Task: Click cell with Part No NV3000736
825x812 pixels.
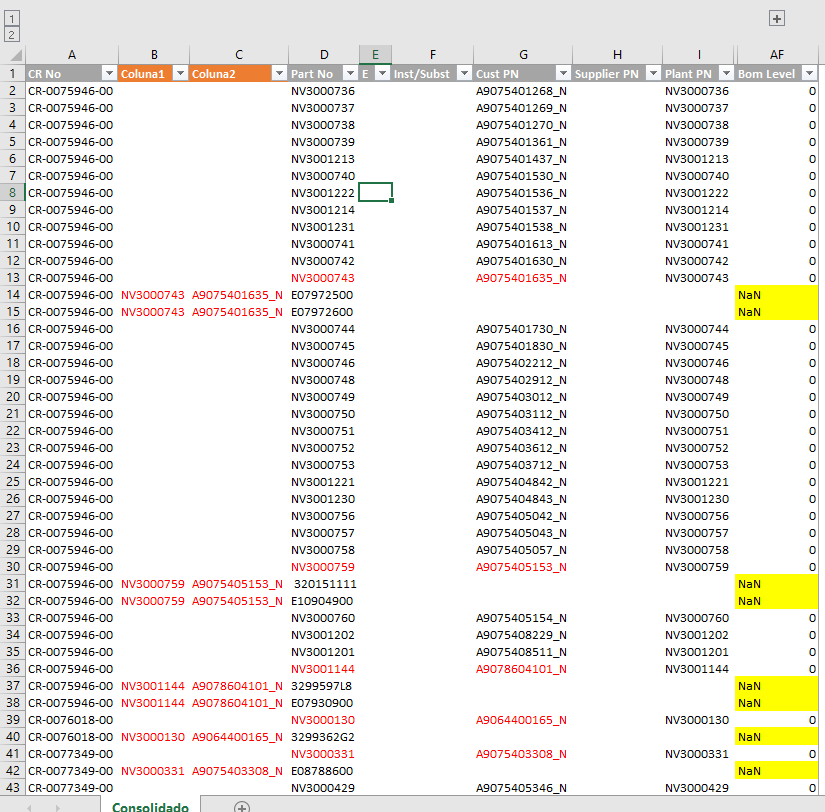Action: click(323, 91)
